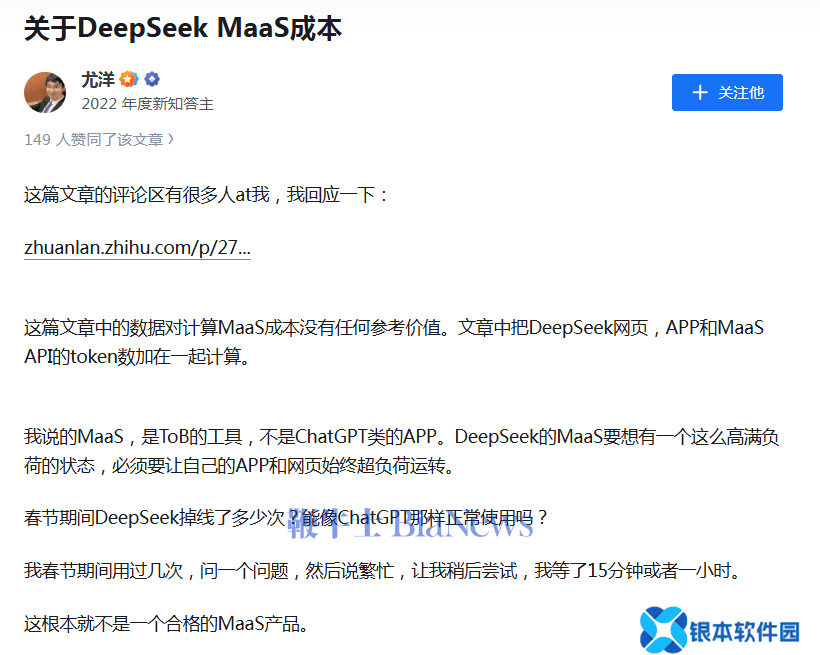Open the author's profile photo
The height and width of the screenshot is (655, 820).
[45, 92]
